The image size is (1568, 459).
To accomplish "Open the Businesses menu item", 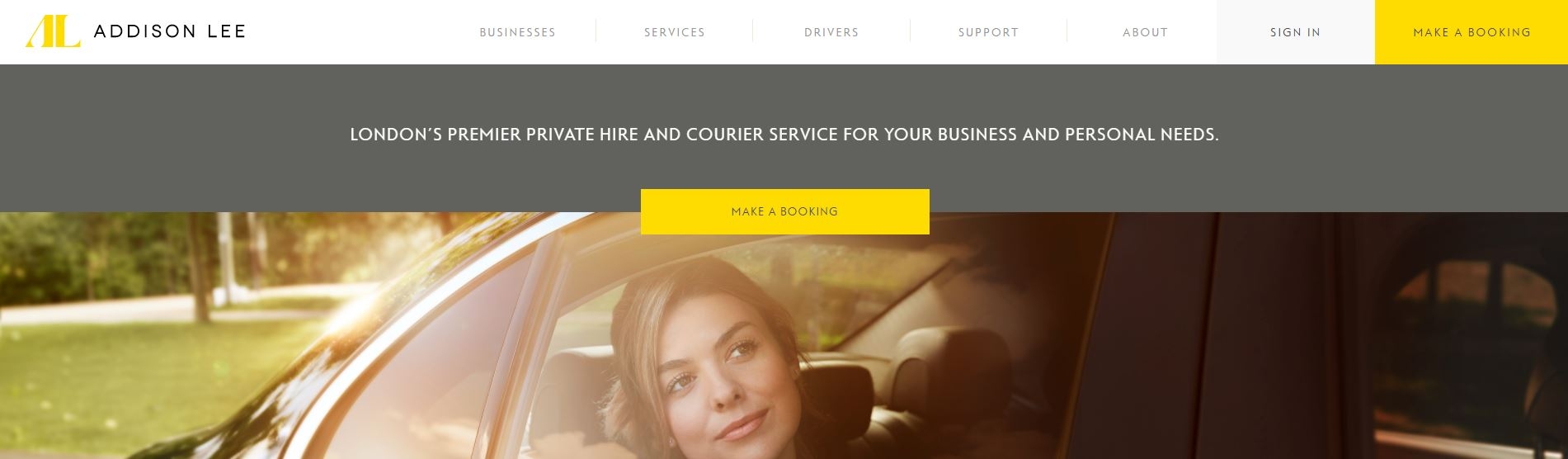I will click(517, 32).
